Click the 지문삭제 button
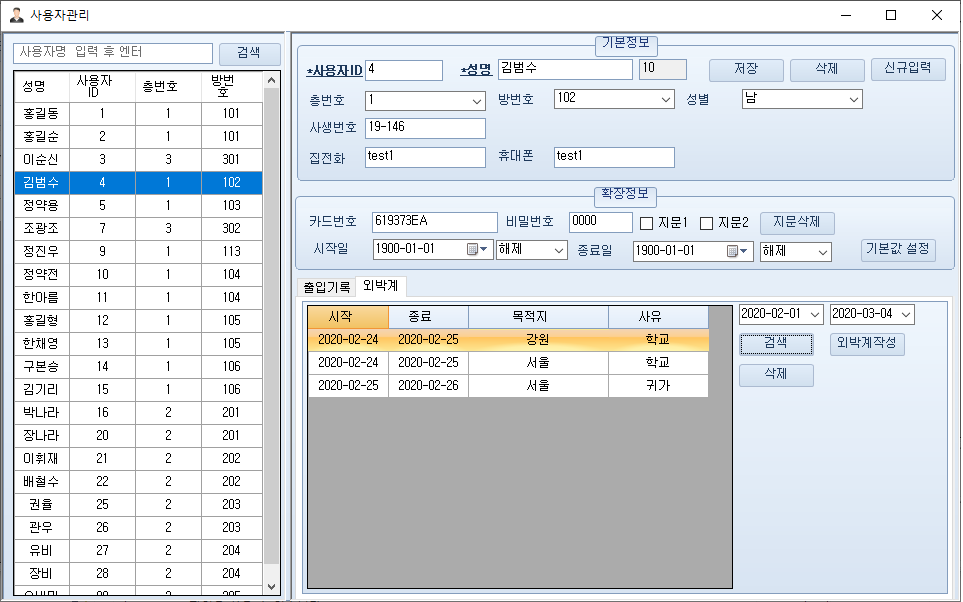 click(x=796, y=223)
